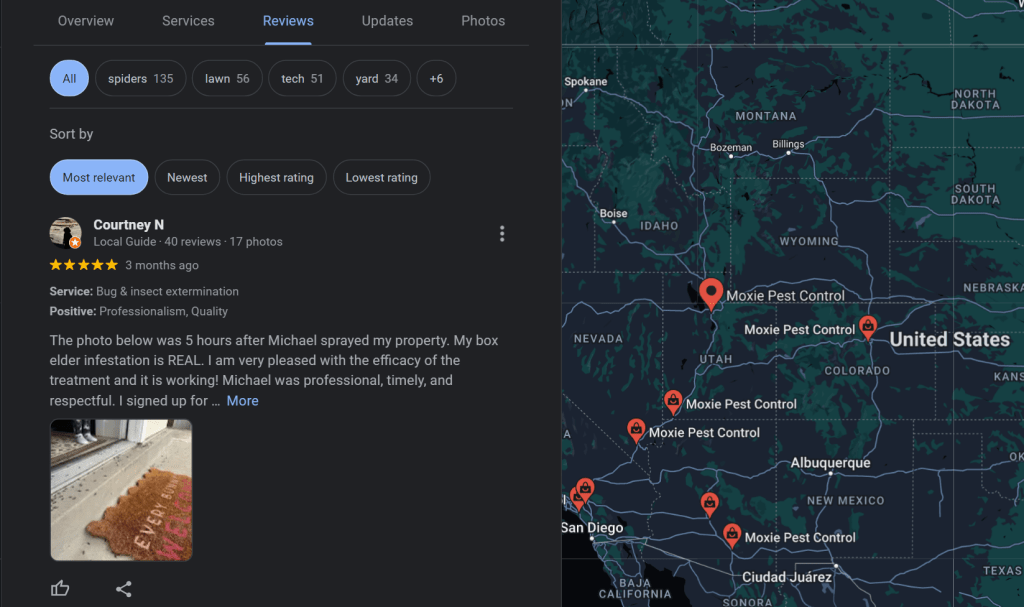Share the review via share icon
The height and width of the screenshot is (607, 1024).
(123, 589)
